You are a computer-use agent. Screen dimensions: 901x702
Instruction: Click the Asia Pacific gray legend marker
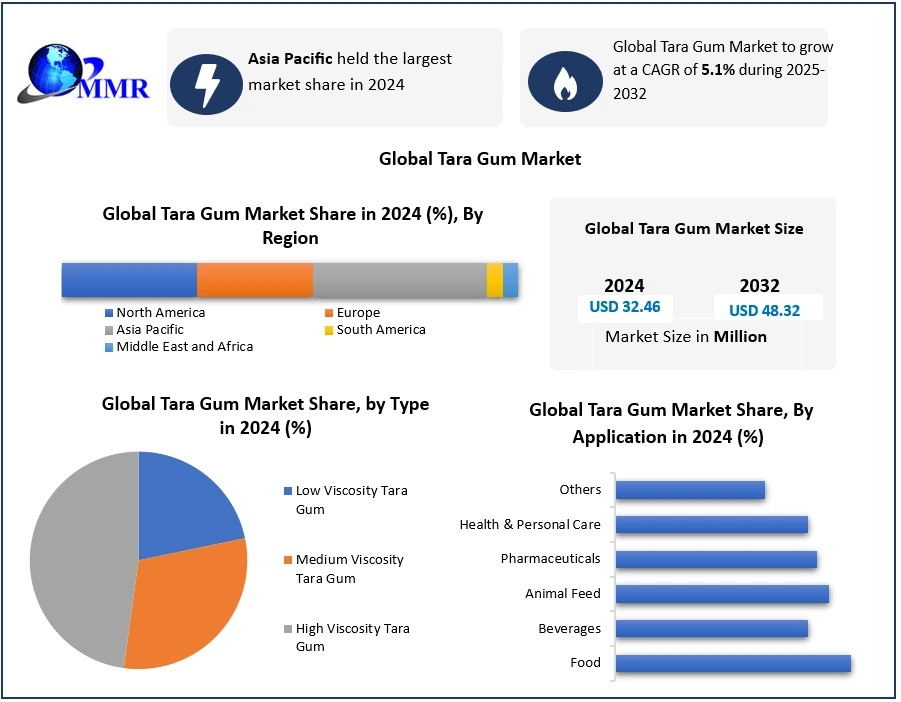tap(108, 330)
